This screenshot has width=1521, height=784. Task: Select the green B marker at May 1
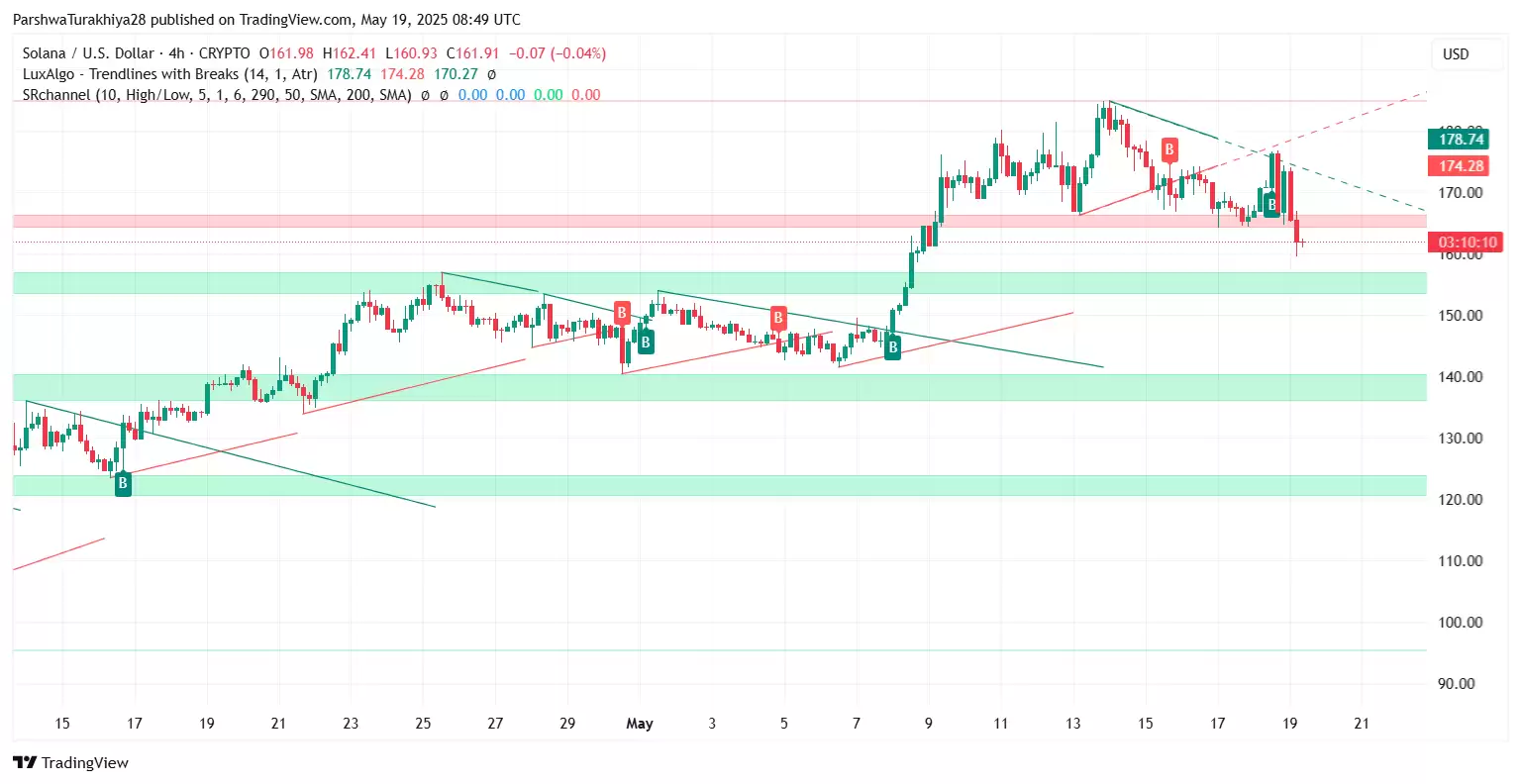pyautogui.click(x=646, y=343)
